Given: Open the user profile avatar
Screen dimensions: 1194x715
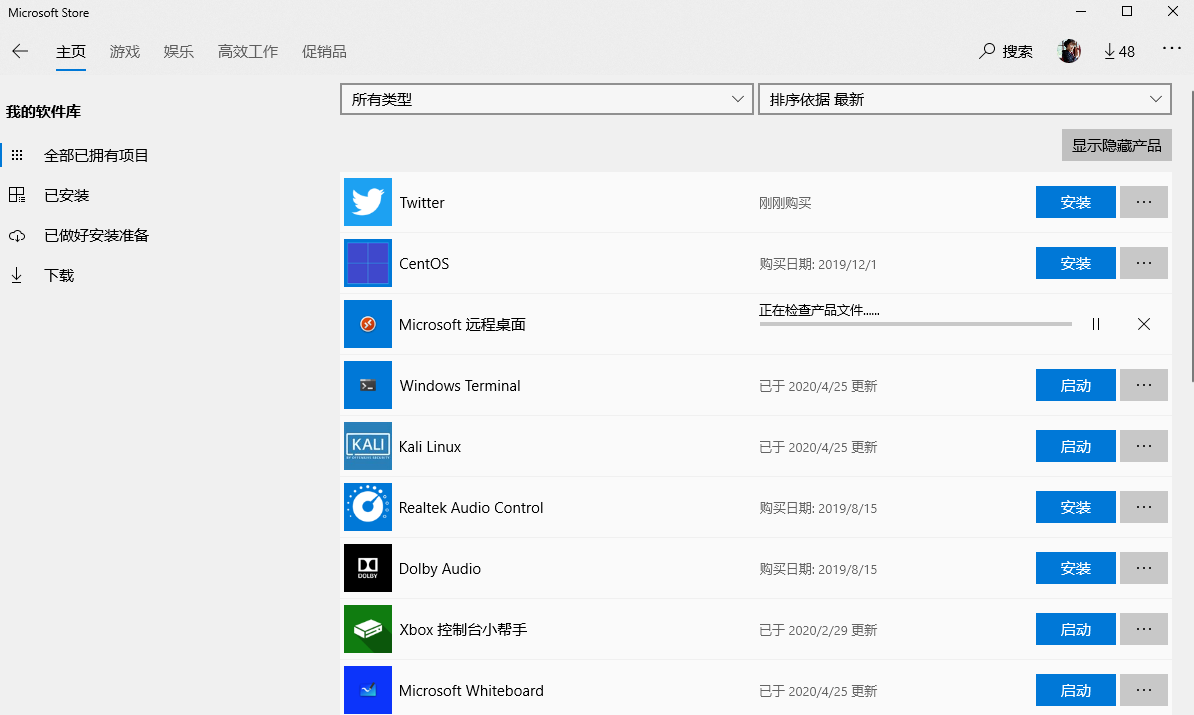Looking at the screenshot, I should [x=1069, y=51].
